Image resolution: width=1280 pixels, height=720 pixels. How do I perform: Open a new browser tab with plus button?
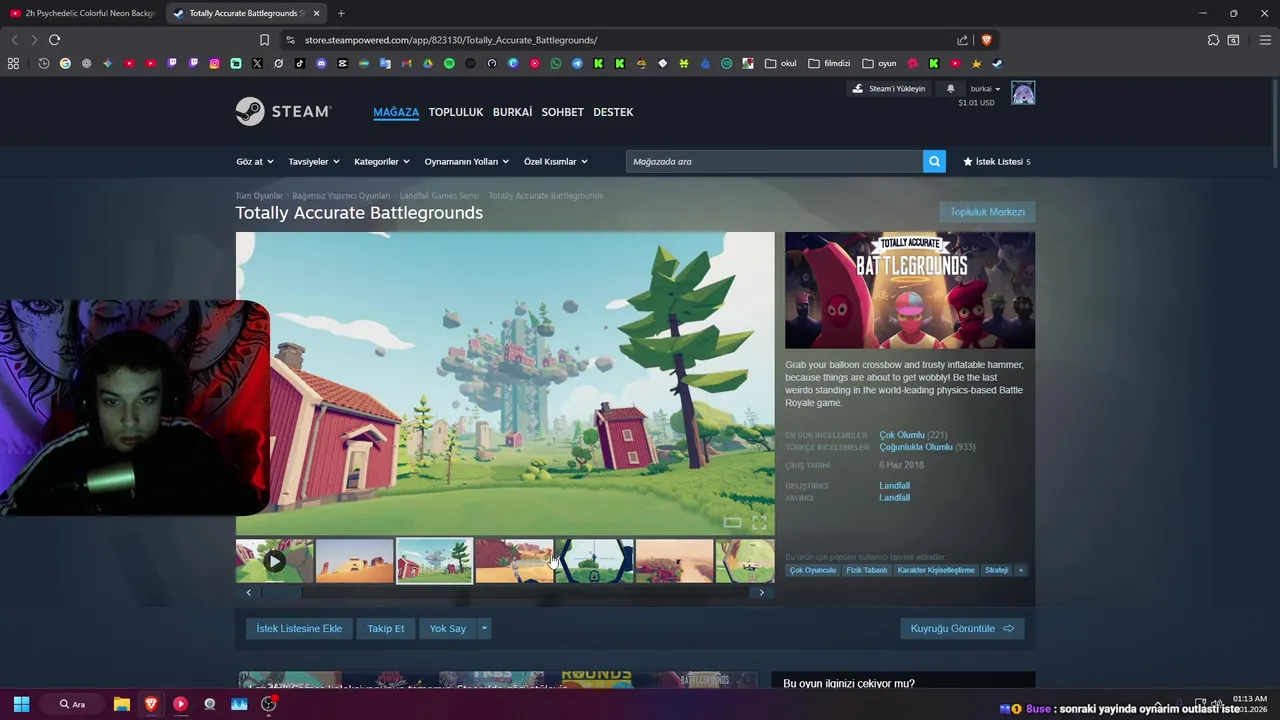[x=341, y=13]
